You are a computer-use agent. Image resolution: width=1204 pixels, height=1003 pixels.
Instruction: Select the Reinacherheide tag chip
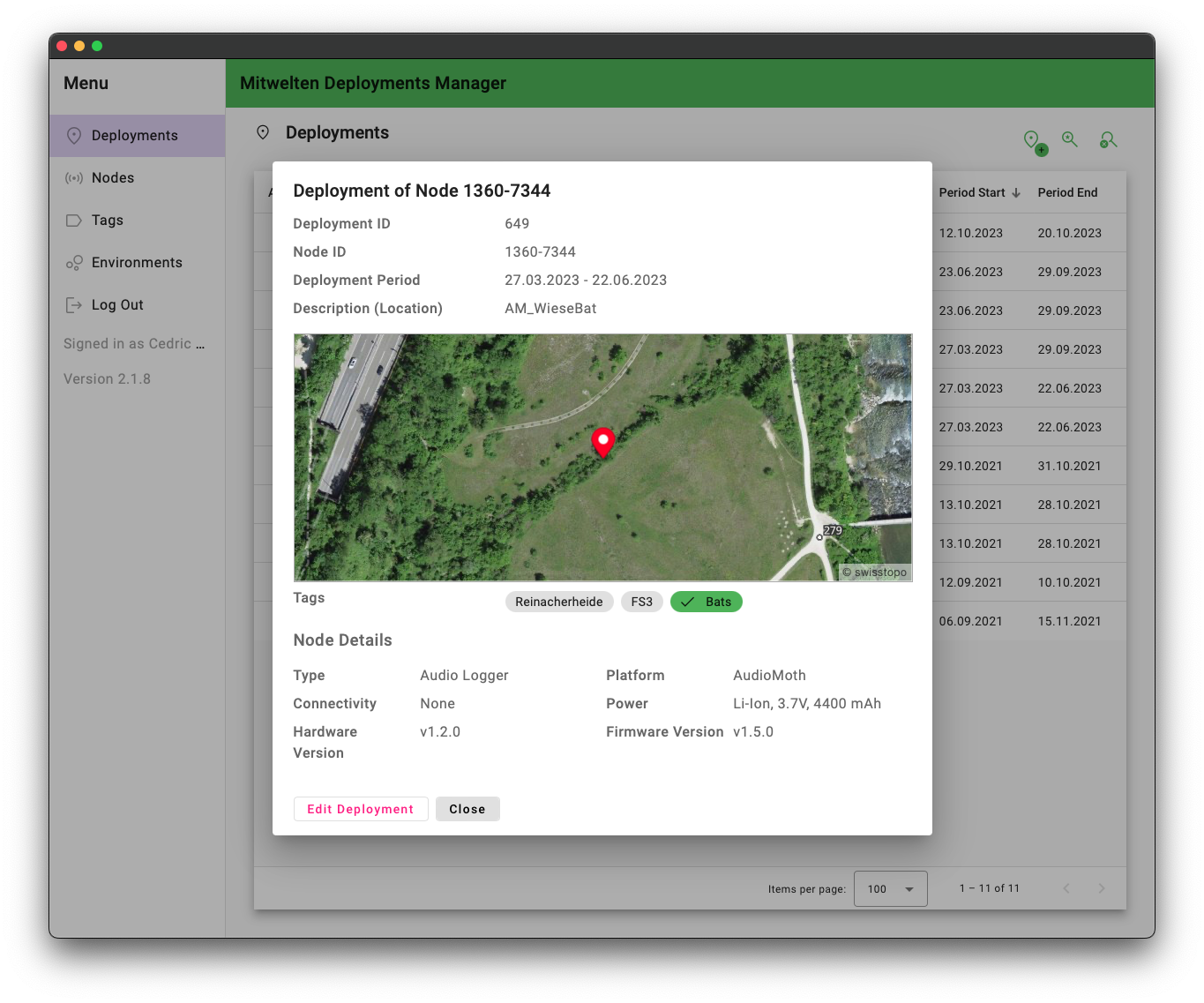(x=559, y=602)
